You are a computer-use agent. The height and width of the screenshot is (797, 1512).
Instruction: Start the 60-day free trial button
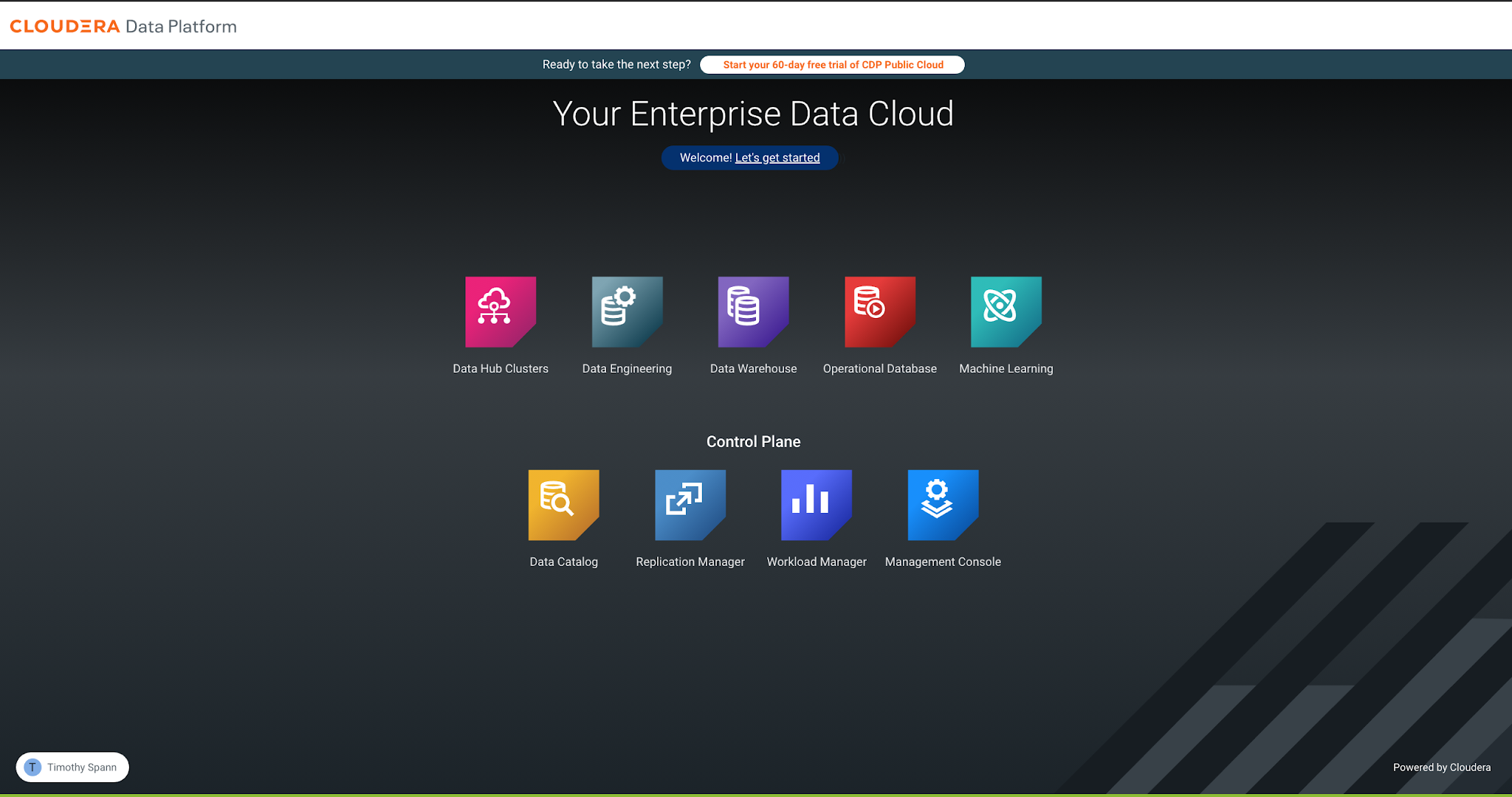point(832,65)
